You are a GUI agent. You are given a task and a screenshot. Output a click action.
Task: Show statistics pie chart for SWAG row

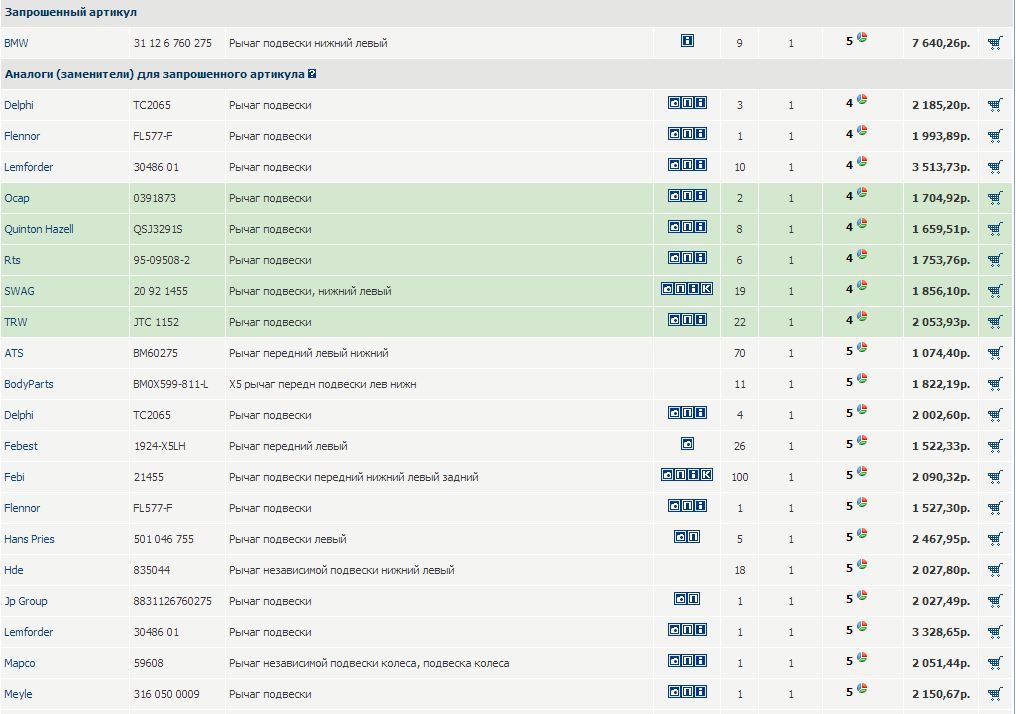862,286
